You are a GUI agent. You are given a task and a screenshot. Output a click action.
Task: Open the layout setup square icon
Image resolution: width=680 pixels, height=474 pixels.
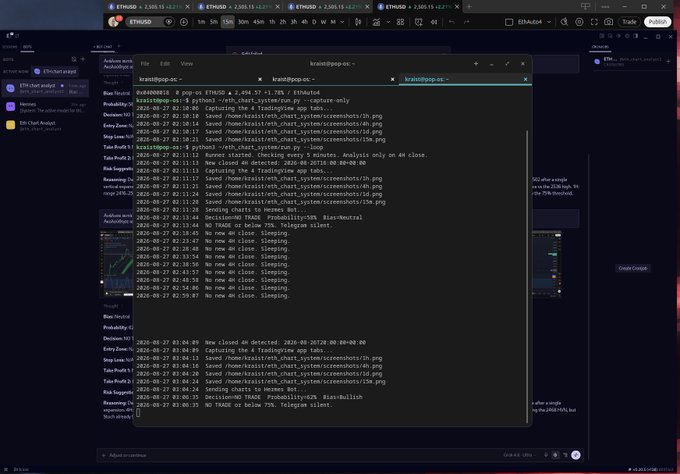click(509, 22)
